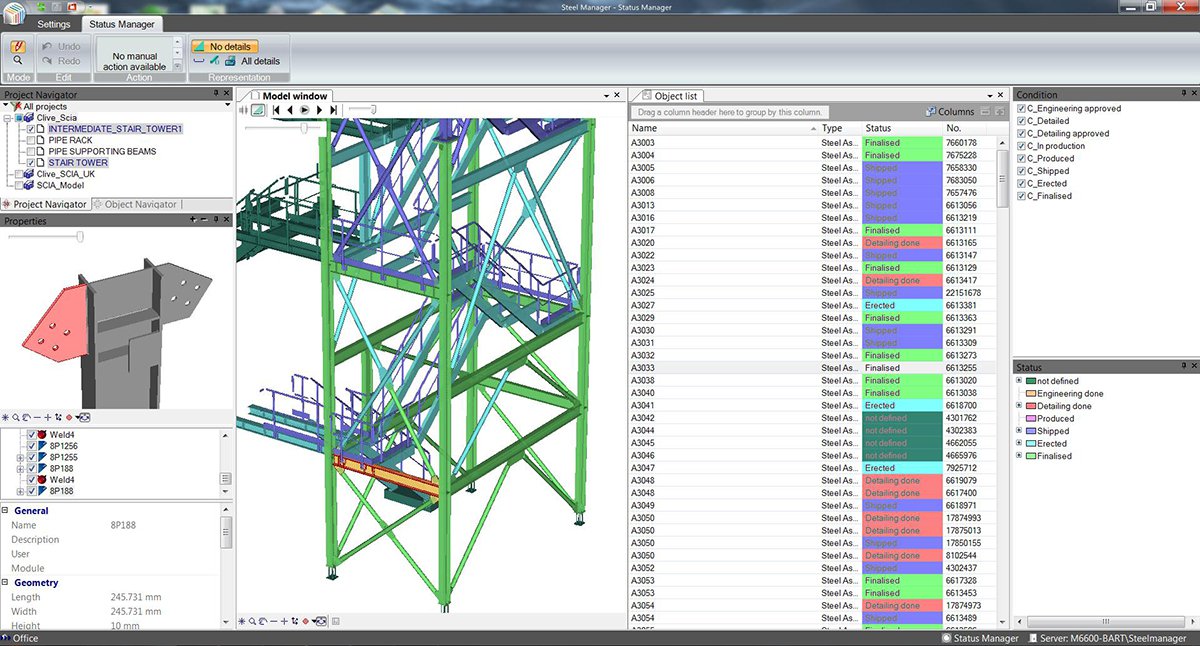The height and width of the screenshot is (646, 1200).
Task: Uncheck the STAIR TOWER project checkbox
Action: [x=31, y=162]
